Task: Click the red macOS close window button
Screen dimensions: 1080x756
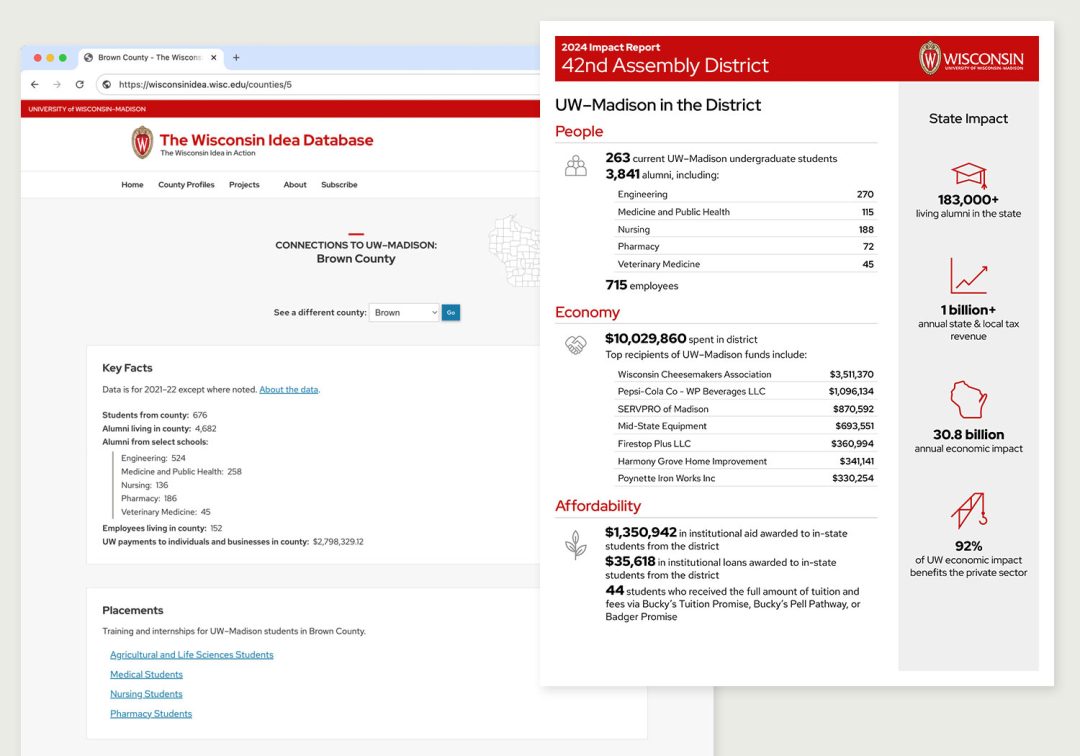Action: [38, 58]
